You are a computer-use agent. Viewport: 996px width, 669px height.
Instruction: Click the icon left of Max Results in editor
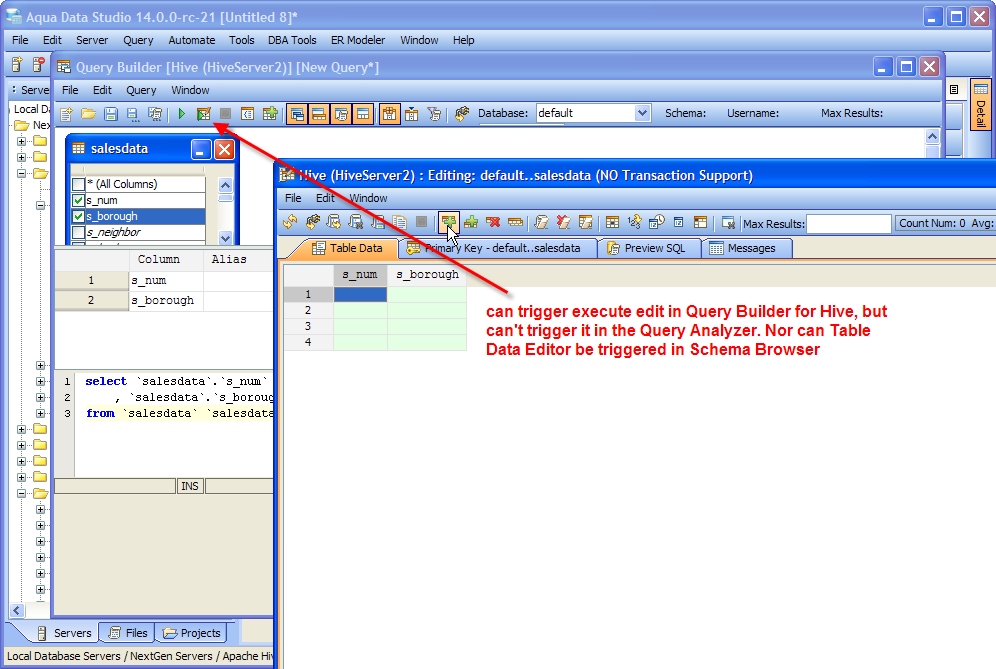click(728, 222)
